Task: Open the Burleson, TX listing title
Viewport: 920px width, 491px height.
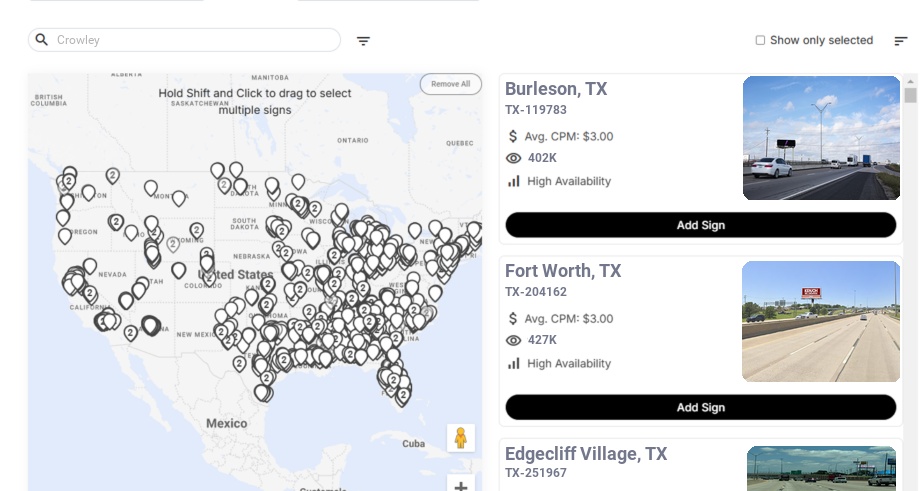Action: pyautogui.click(x=555, y=89)
